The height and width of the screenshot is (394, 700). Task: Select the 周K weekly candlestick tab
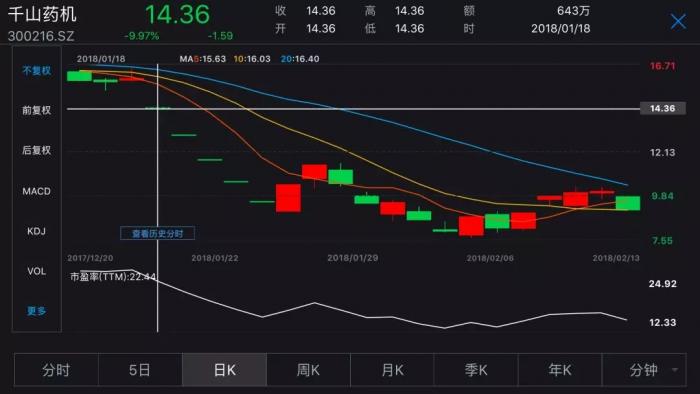pos(308,370)
